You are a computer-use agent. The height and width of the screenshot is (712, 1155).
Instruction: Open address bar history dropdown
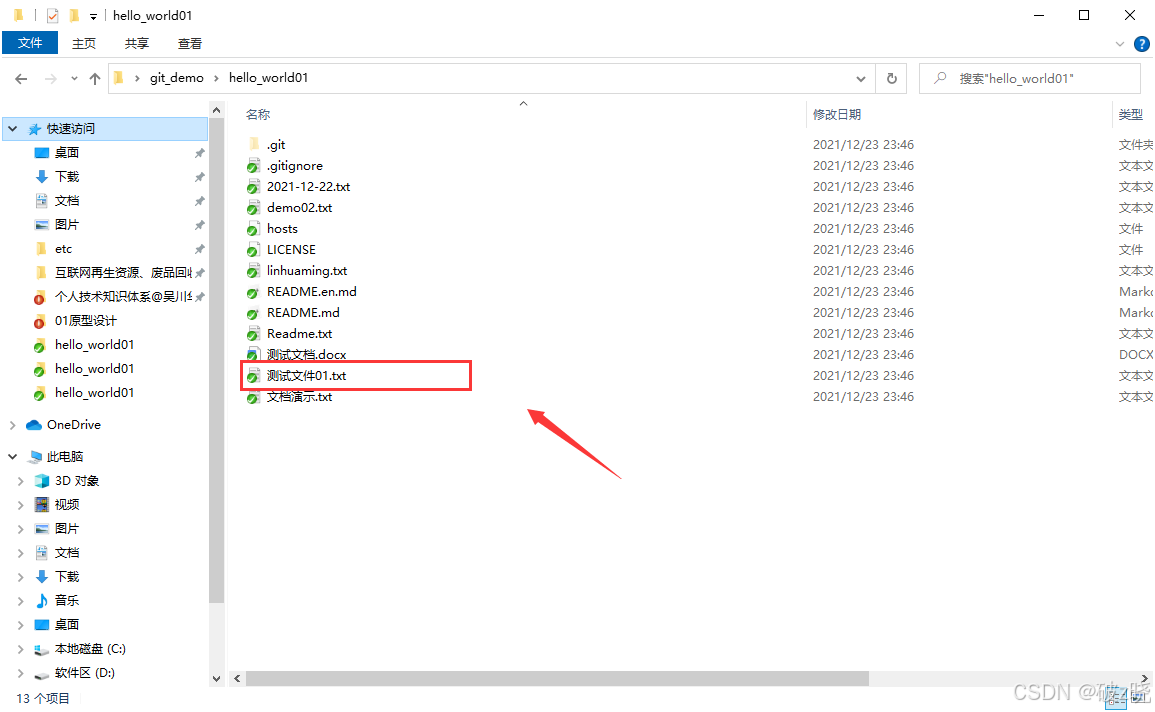coord(860,78)
